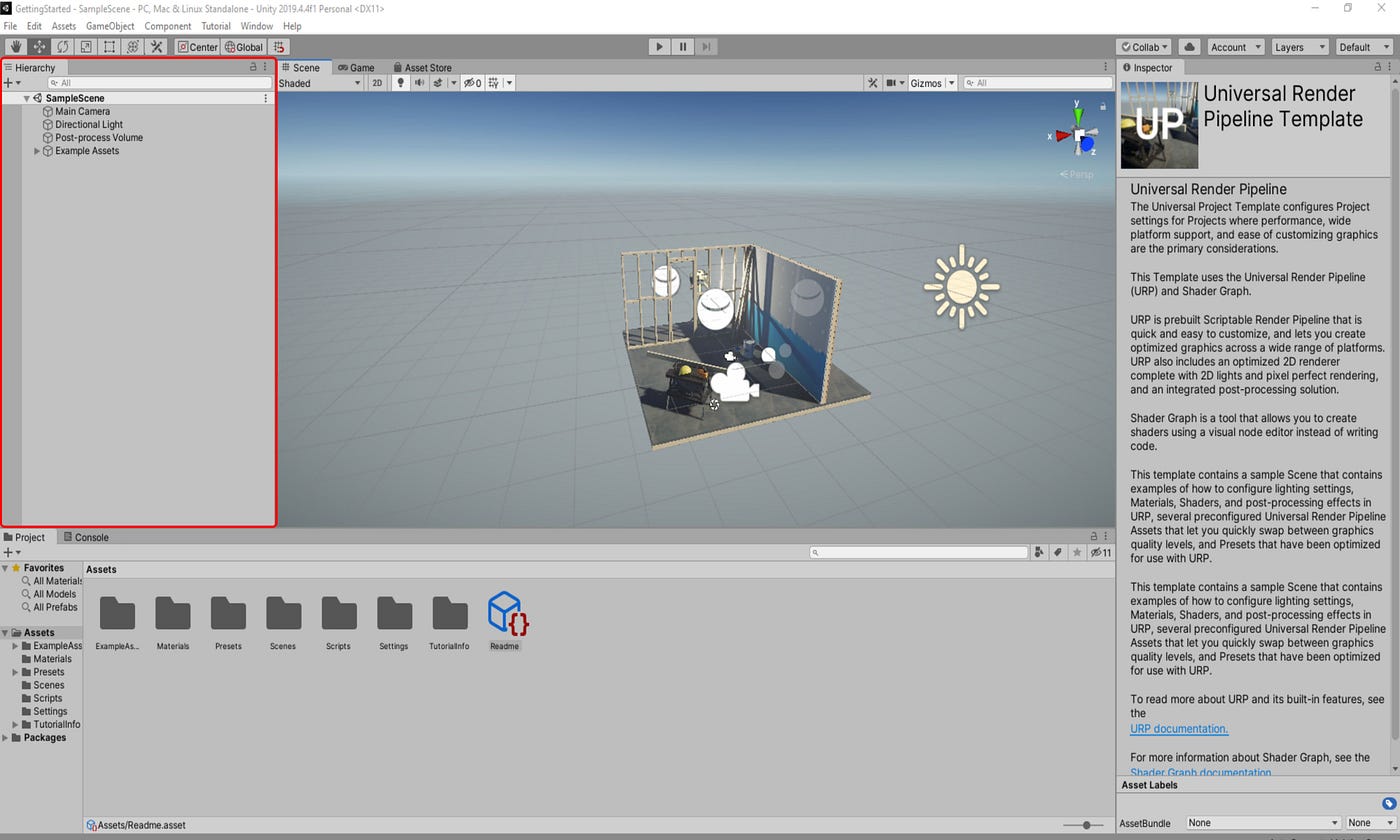The height and width of the screenshot is (840, 1400).
Task: Click the Step frame button
Action: pos(706,47)
